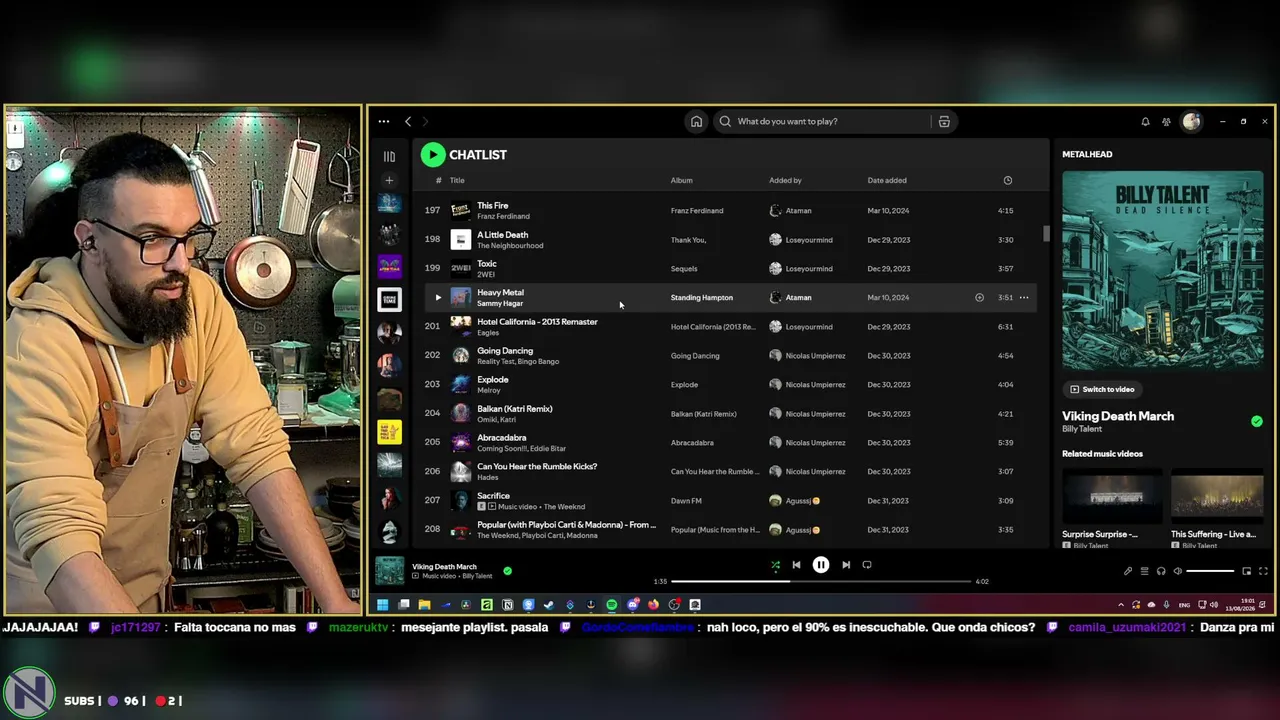This screenshot has width=1280, height=720.
Task: Go back with the left arrow
Action: (408, 121)
